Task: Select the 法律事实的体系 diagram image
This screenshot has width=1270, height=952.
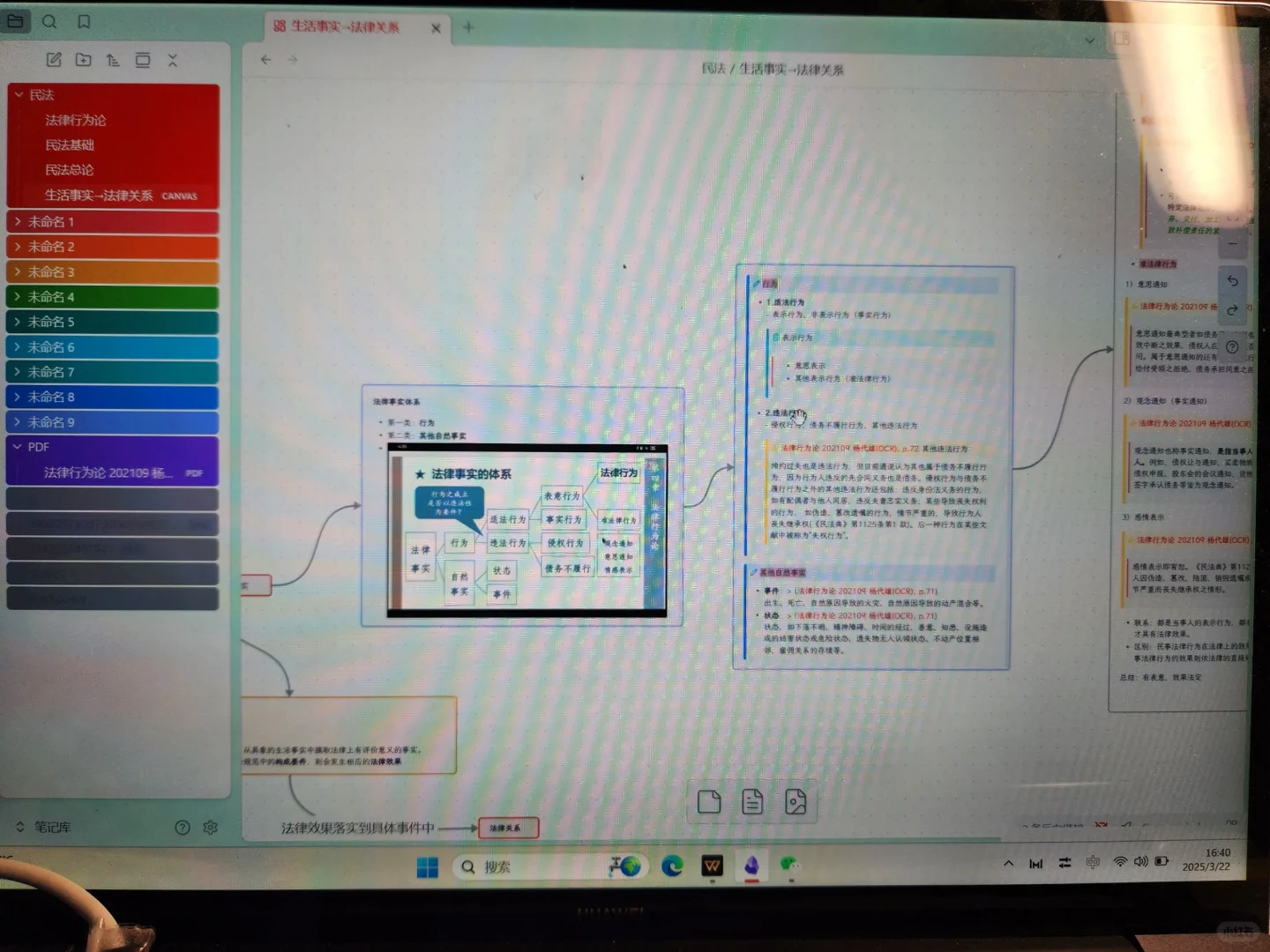Action: coord(527,530)
